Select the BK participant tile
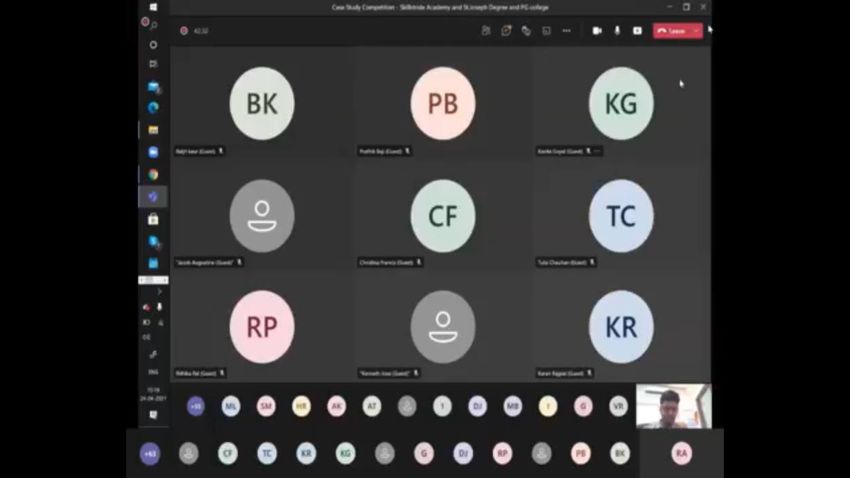850x478 pixels. pyautogui.click(x=262, y=103)
